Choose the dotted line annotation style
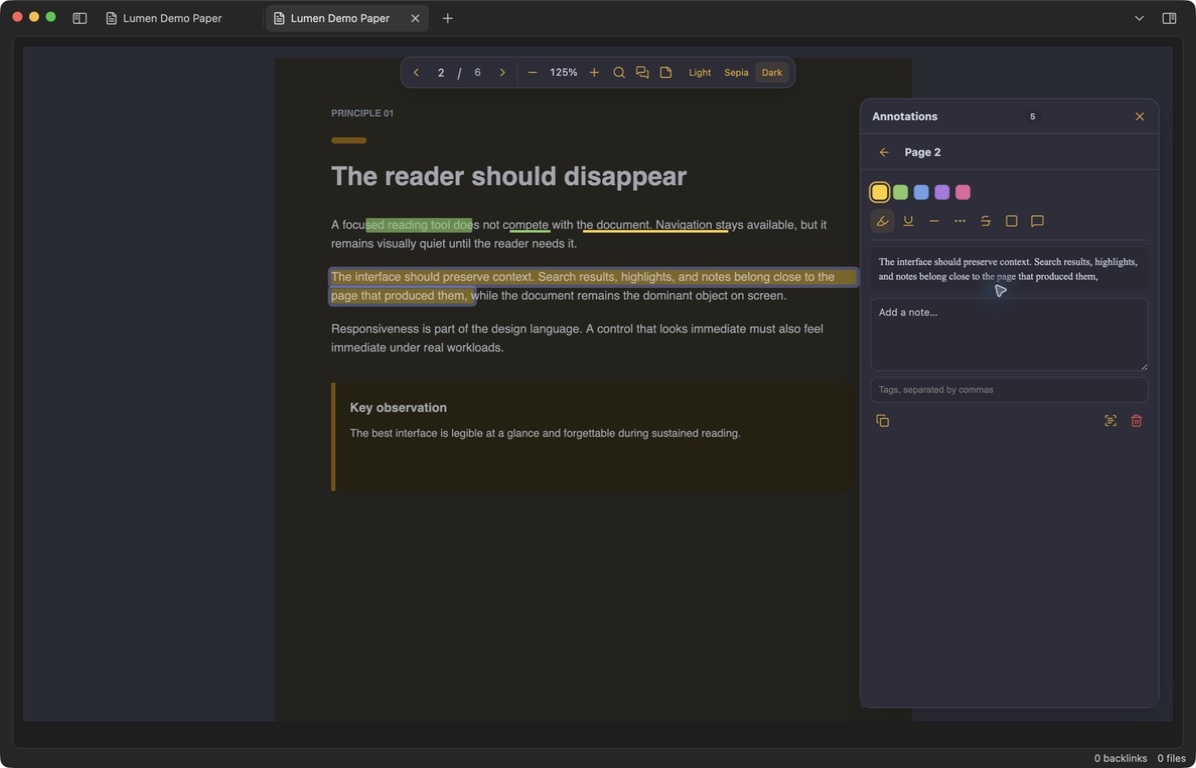1196x768 pixels. [x=960, y=221]
